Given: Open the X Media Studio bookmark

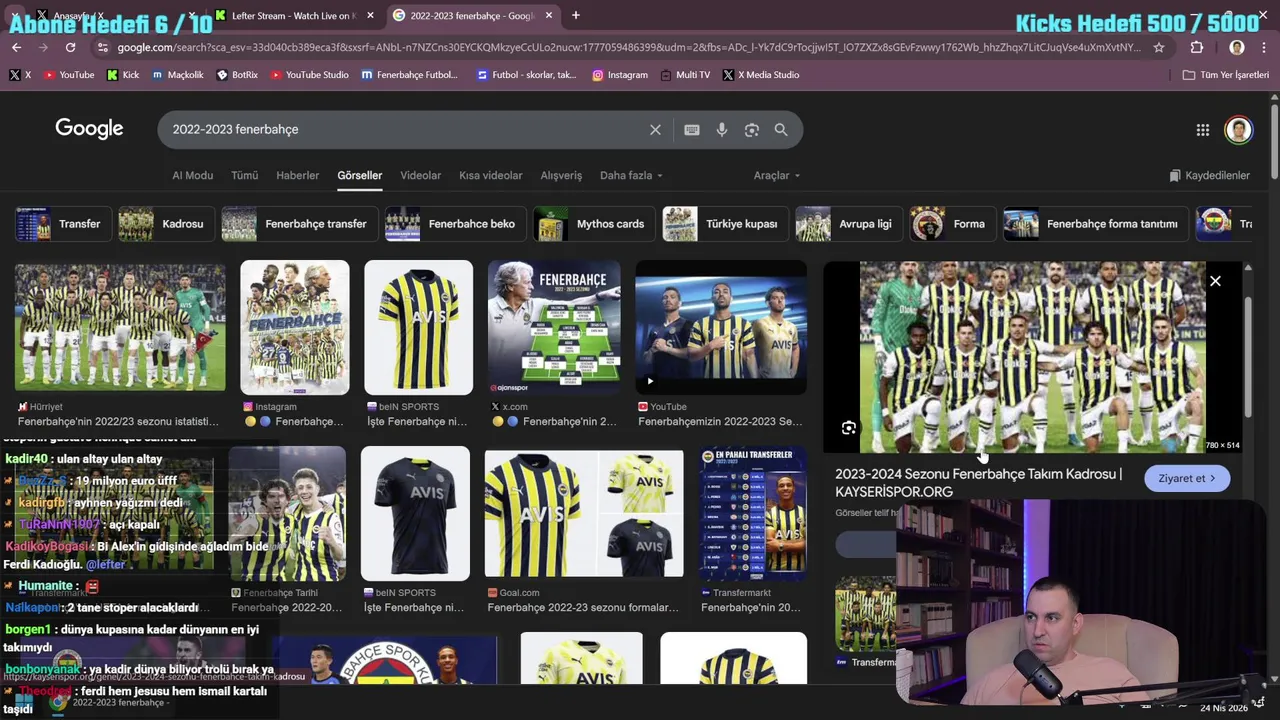Looking at the screenshot, I should [x=761, y=74].
